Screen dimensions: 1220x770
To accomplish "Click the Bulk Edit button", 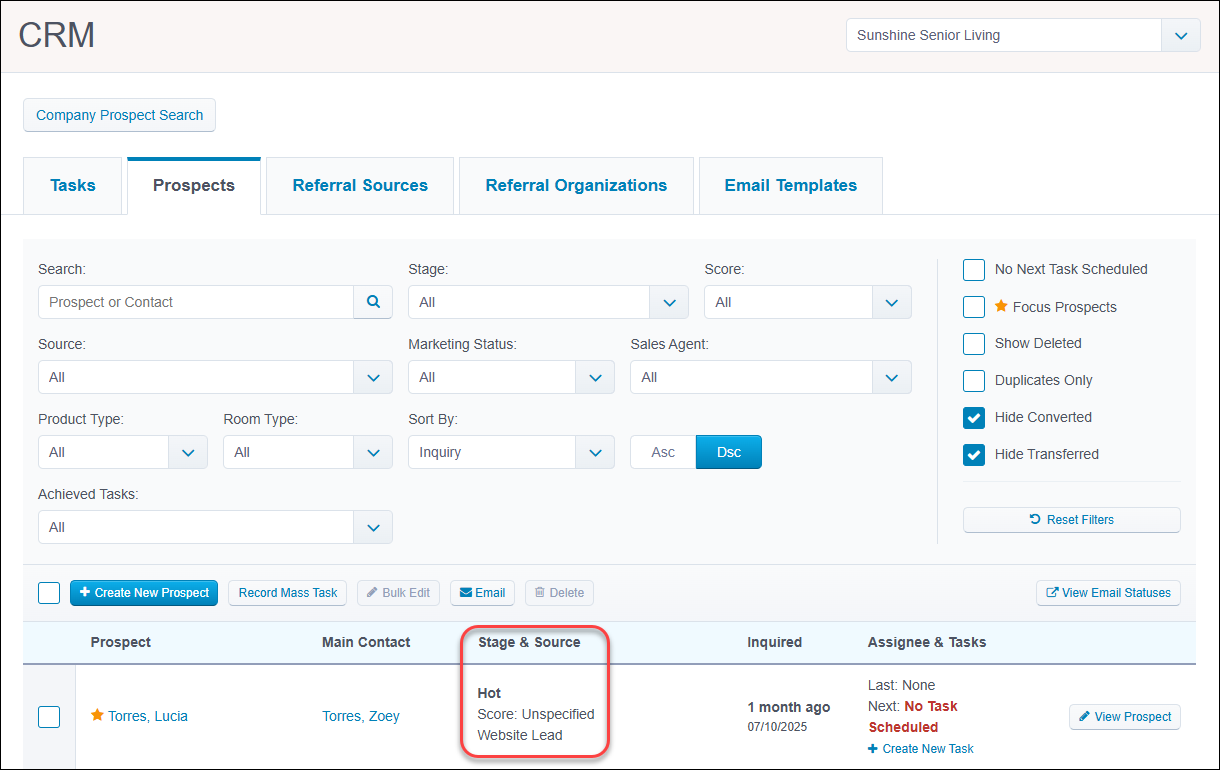I will pos(398,593).
